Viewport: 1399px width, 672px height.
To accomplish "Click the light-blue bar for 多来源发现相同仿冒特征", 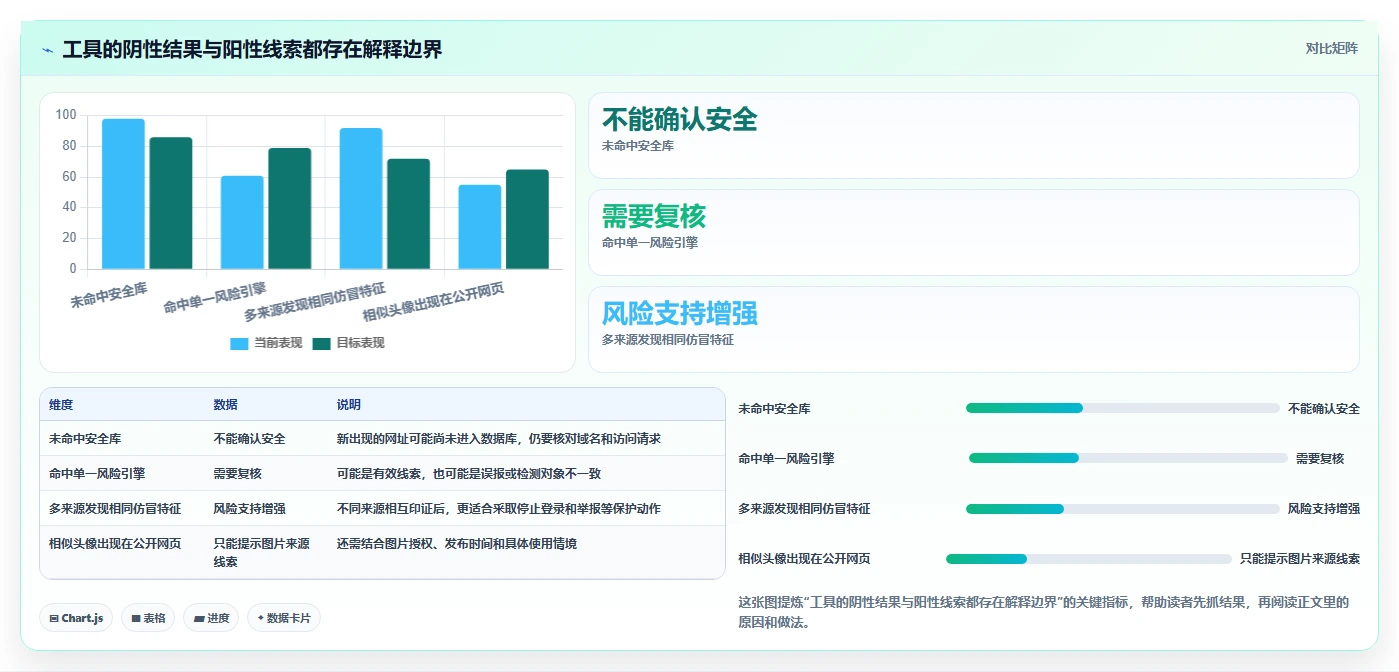I will tap(361, 198).
